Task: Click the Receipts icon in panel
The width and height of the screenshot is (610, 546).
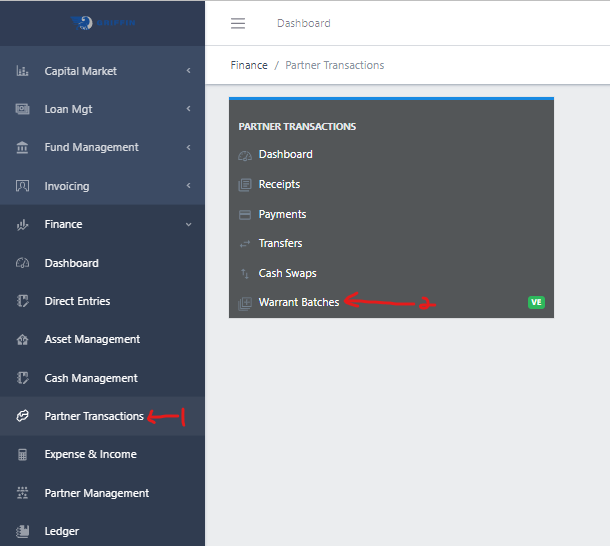Action: (245, 185)
